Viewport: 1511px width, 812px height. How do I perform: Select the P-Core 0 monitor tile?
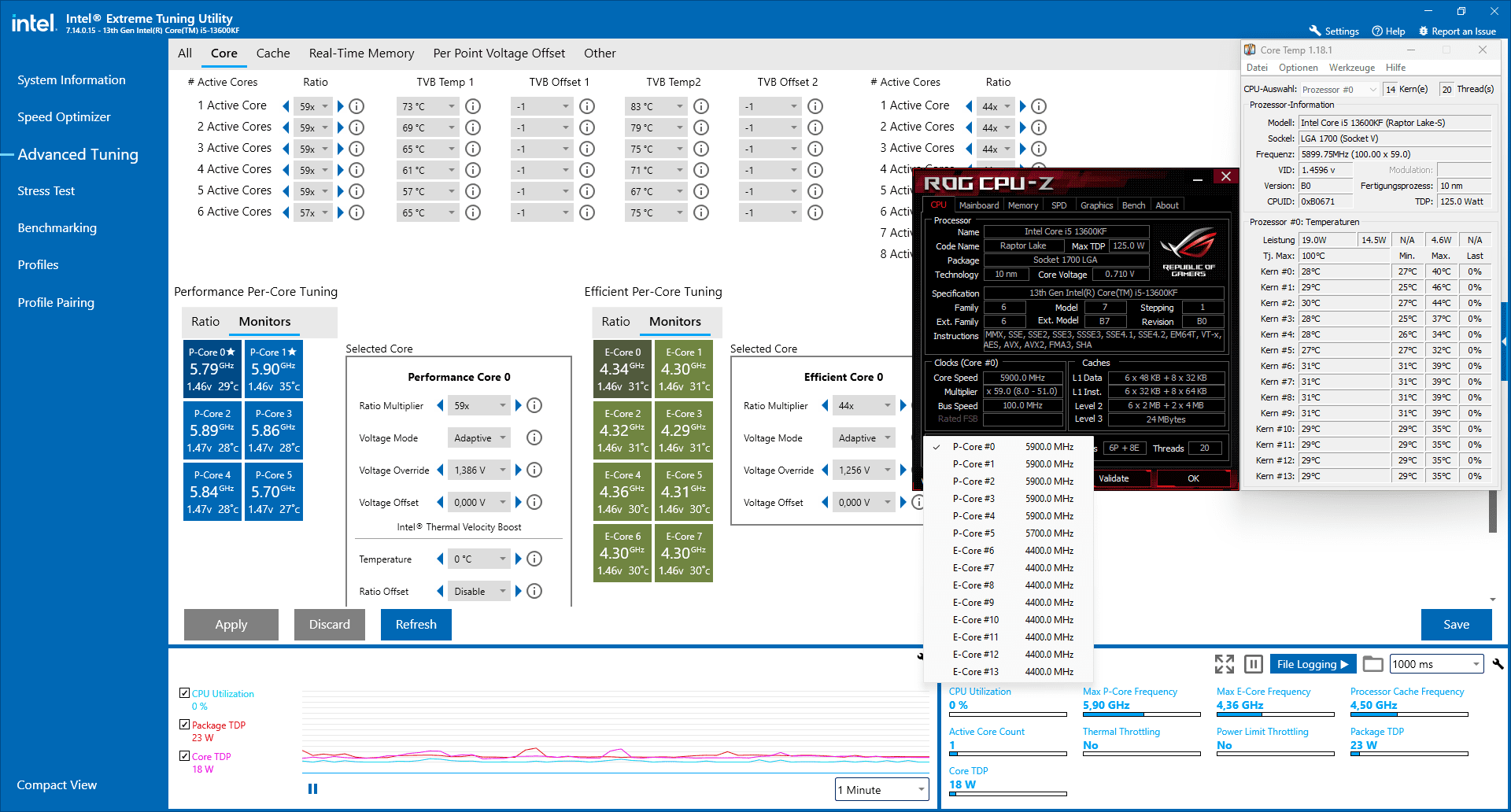pyautogui.click(x=212, y=369)
